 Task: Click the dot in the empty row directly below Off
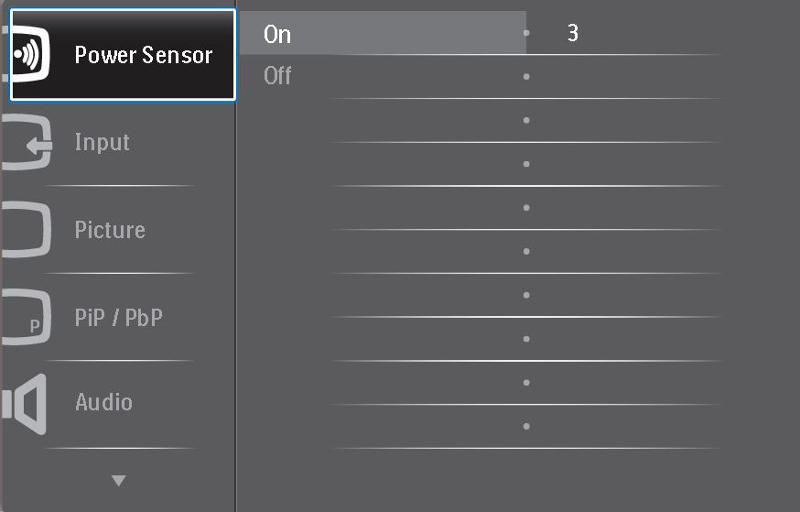tap(526, 120)
